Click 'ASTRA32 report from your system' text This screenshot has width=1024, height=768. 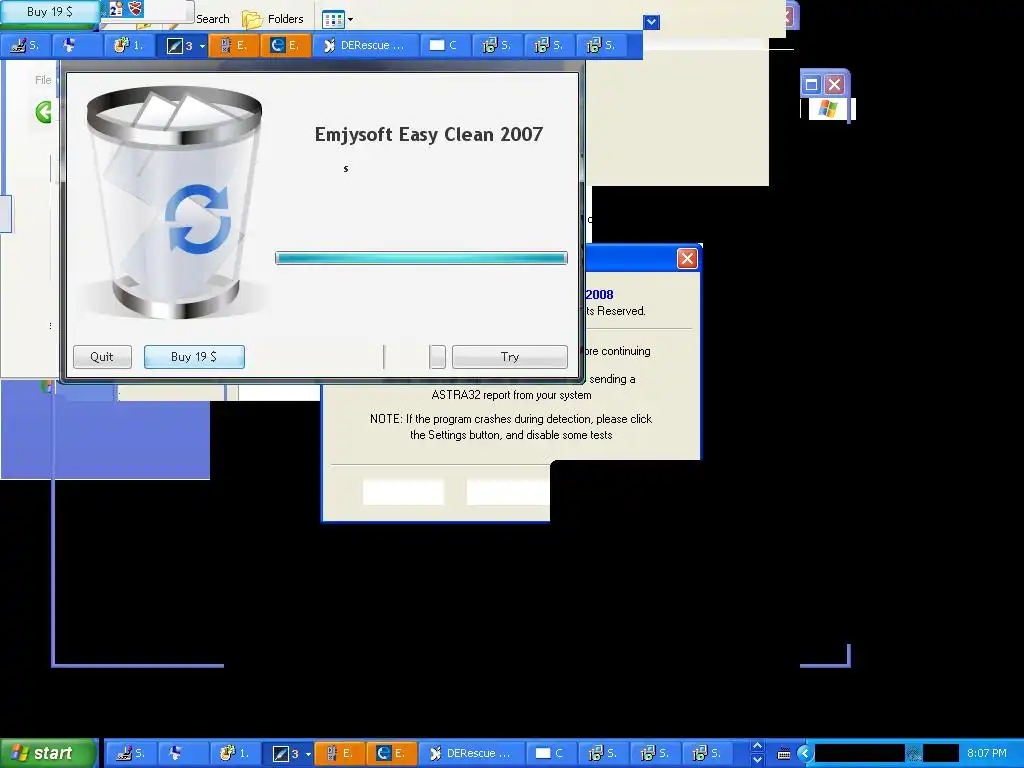[511, 395]
